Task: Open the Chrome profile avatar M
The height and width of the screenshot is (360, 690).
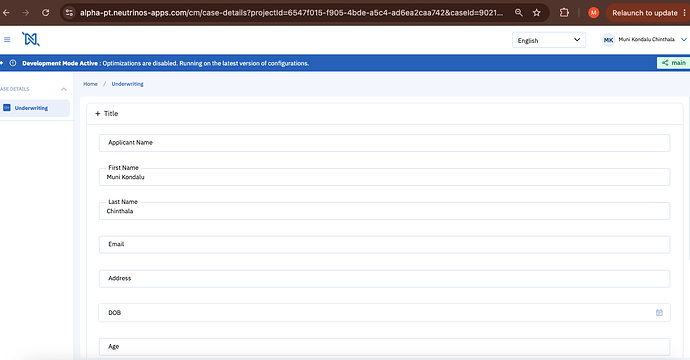Action: coord(593,13)
